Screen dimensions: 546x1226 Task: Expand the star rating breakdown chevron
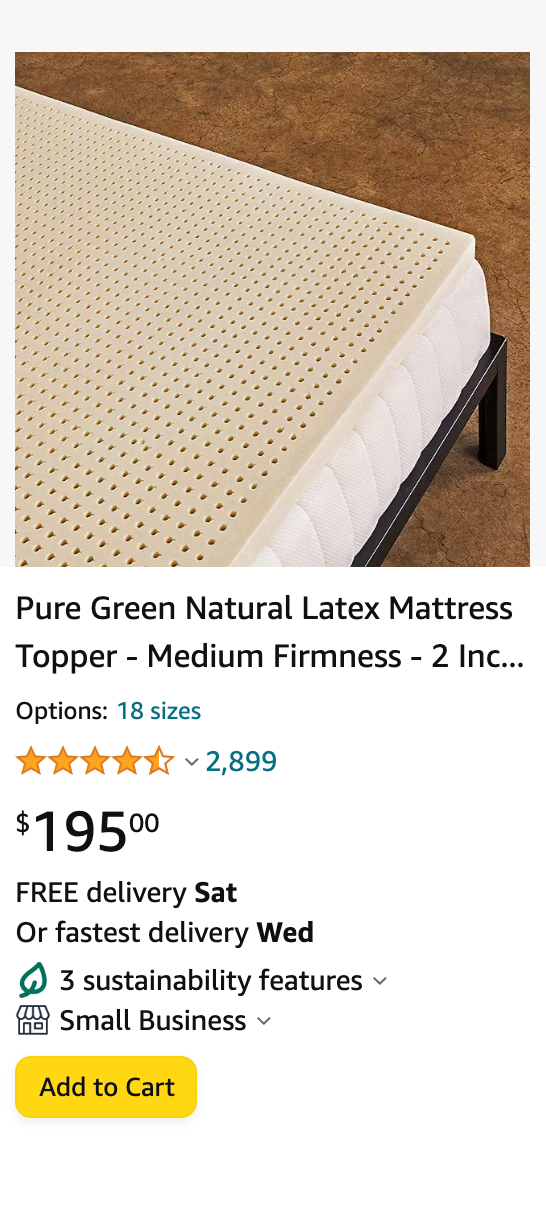(191, 763)
